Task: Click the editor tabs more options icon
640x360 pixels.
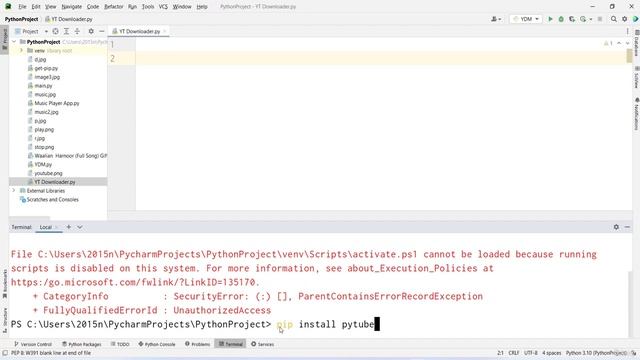Action: pos(627,31)
